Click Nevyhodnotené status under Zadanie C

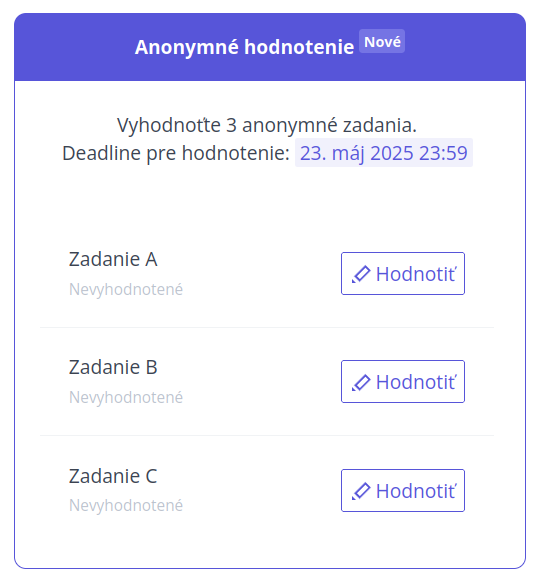point(126,506)
